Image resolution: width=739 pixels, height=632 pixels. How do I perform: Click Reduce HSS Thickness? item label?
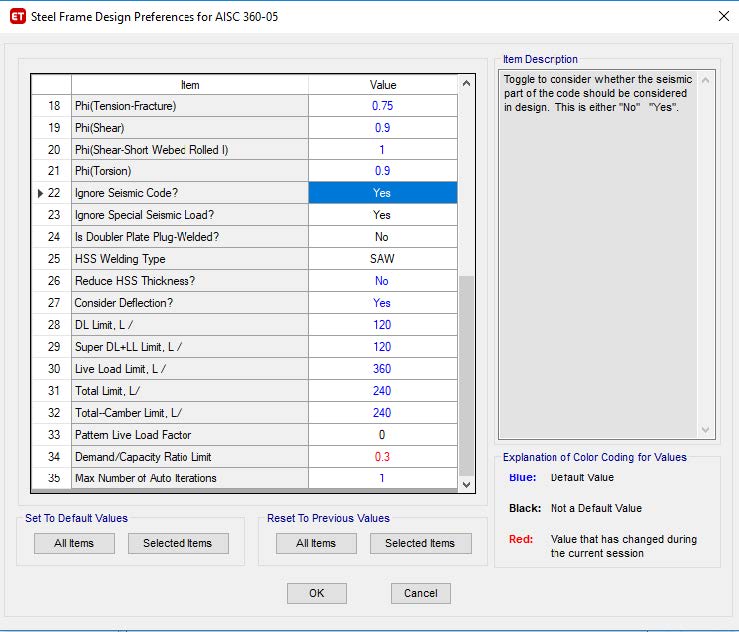pos(135,281)
